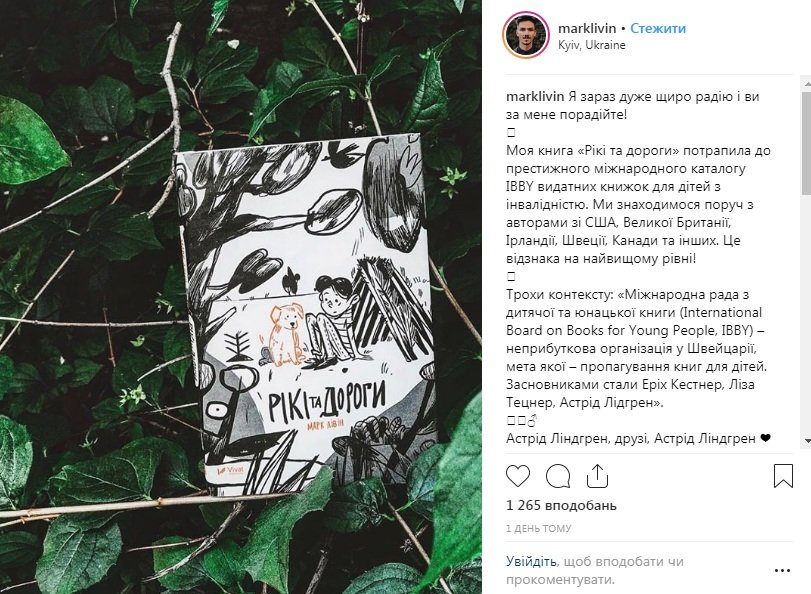Click the caption scrollbar down arrow
The width and height of the screenshot is (811, 594).
(x=806, y=441)
